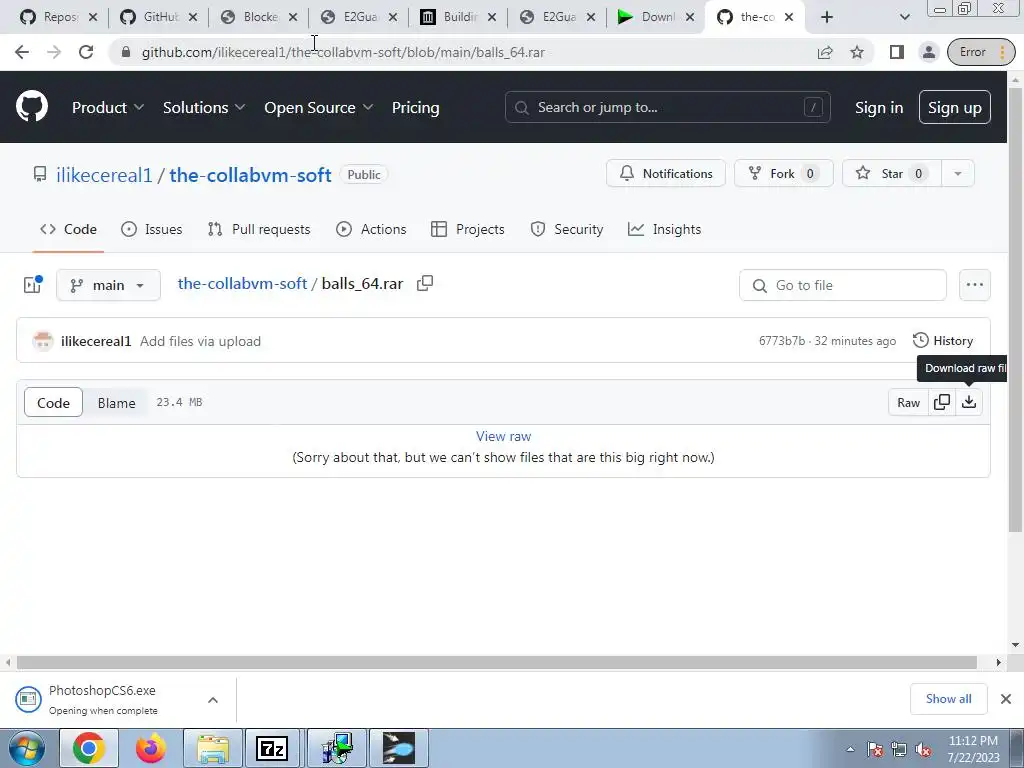Screen dimensions: 1024x768
Task: Star the repository
Action: coord(892,174)
